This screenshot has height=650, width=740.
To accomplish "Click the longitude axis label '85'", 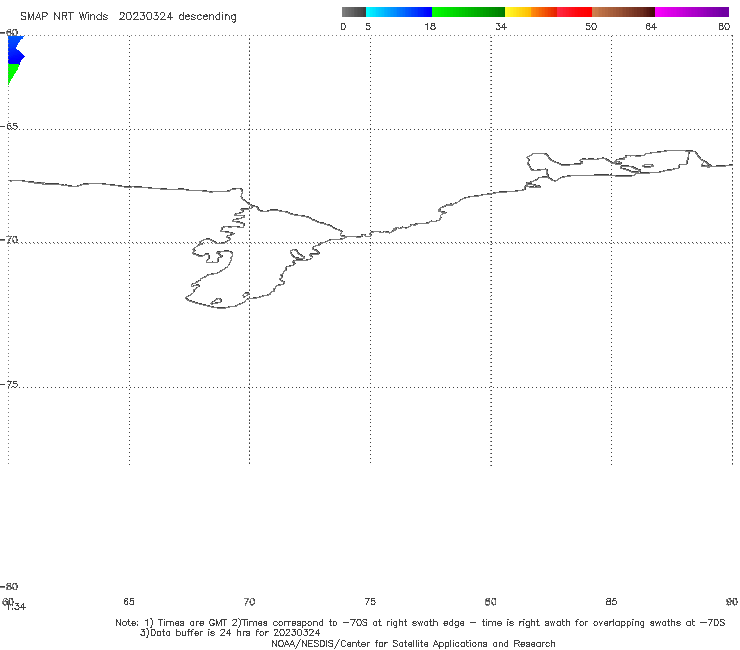I will [611, 601].
